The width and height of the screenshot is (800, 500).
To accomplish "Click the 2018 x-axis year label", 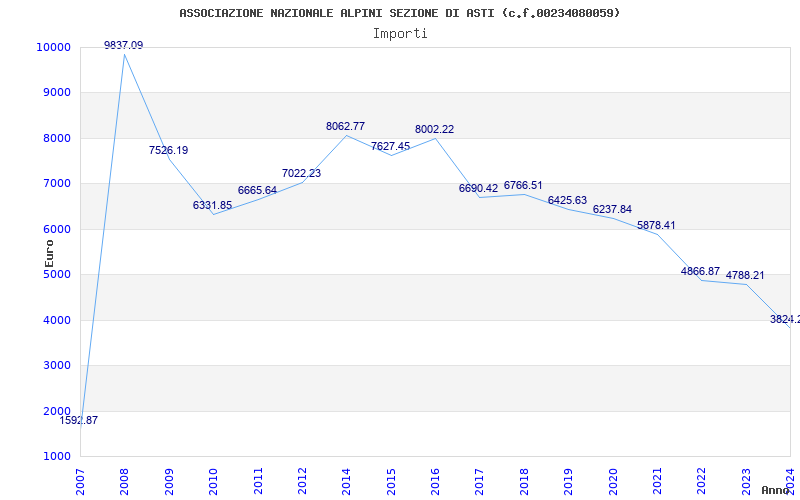I will click(x=524, y=481).
